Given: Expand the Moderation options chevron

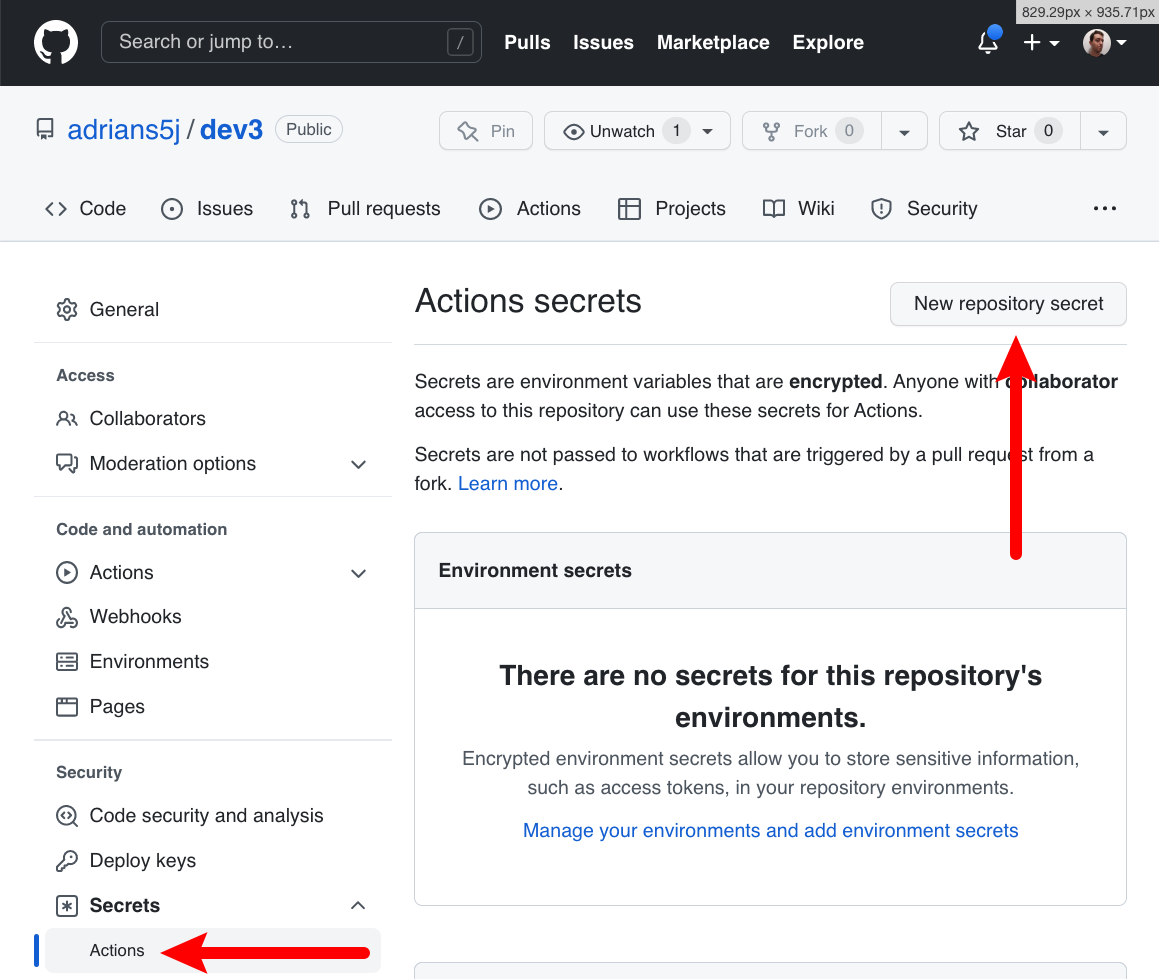Looking at the screenshot, I should coord(358,464).
